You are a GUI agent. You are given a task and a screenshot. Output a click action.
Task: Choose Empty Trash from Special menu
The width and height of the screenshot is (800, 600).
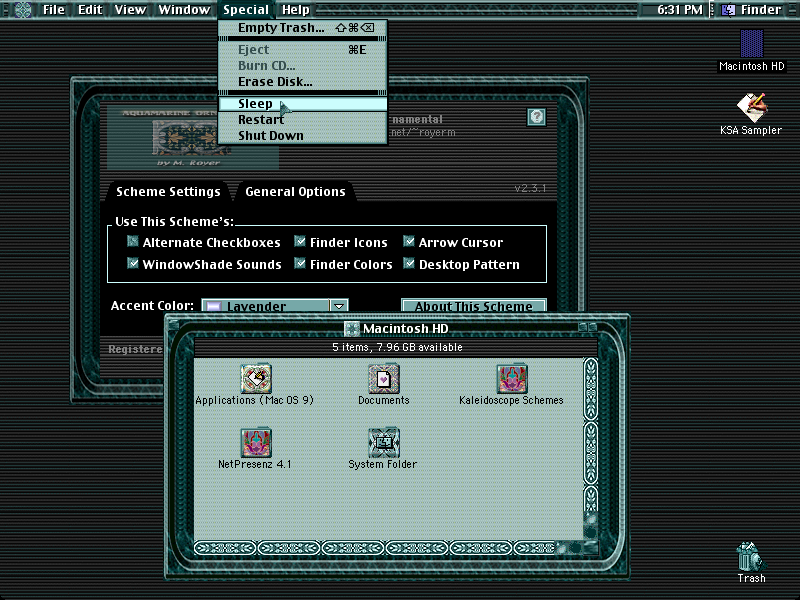(303, 28)
